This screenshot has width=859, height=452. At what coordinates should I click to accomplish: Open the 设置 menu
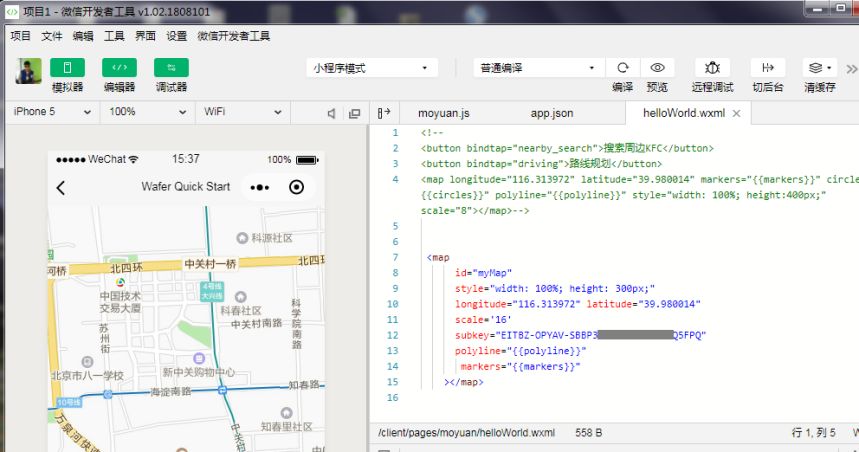[x=176, y=36]
